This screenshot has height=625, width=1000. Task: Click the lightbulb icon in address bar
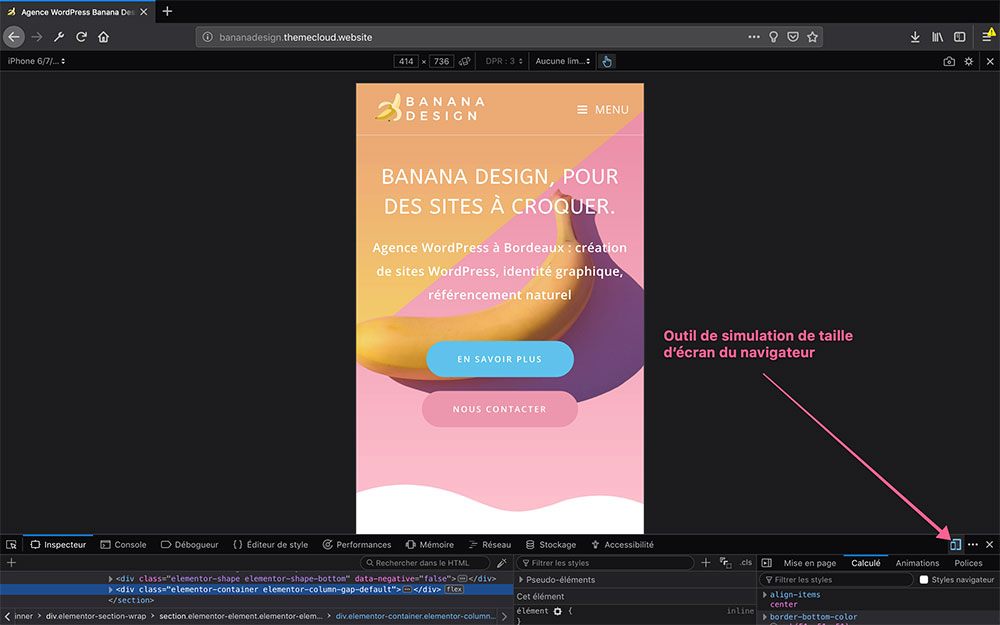coord(774,37)
